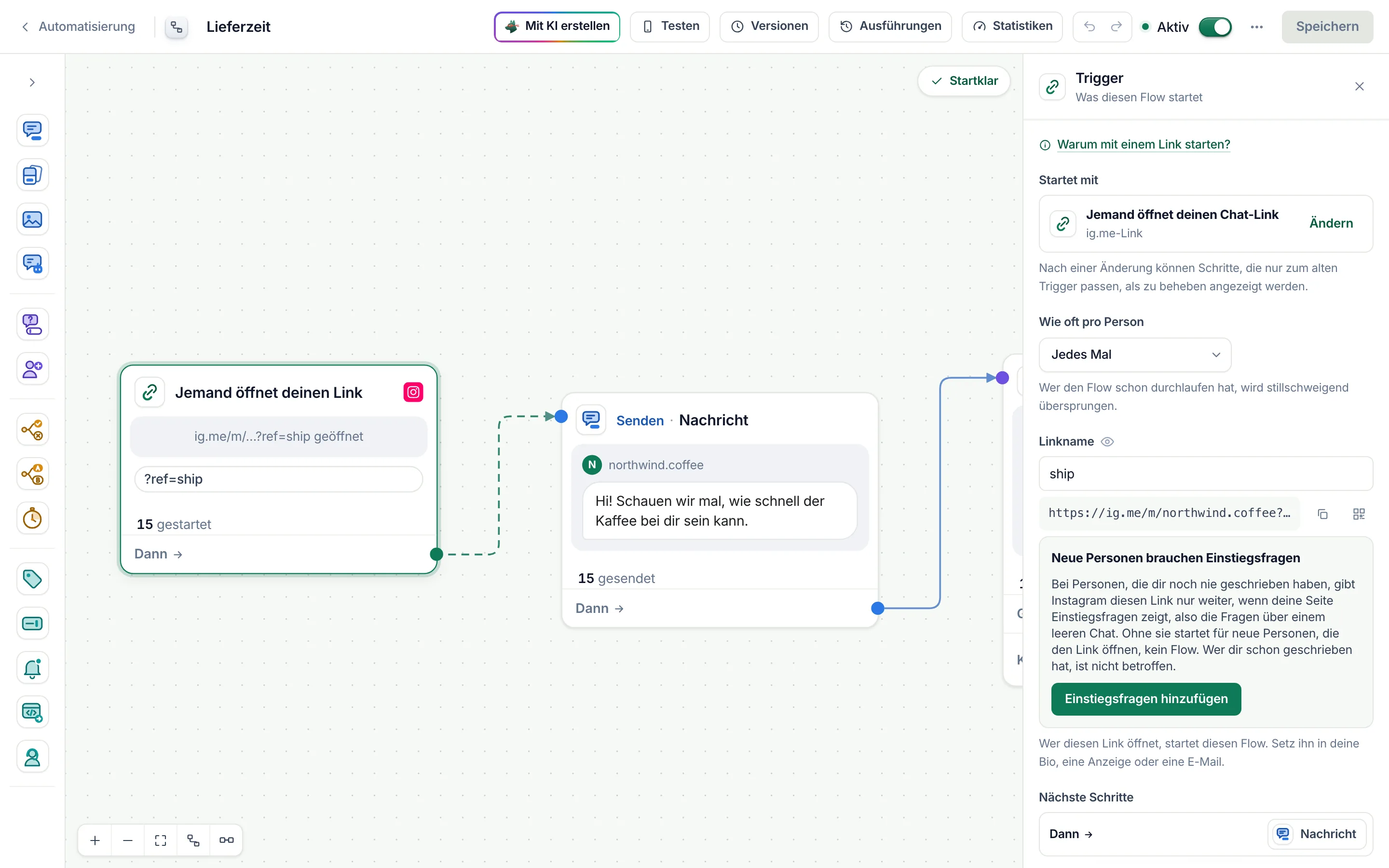1389x868 pixels.
Task: Open Ausführungen list
Action: (x=890, y=27)
